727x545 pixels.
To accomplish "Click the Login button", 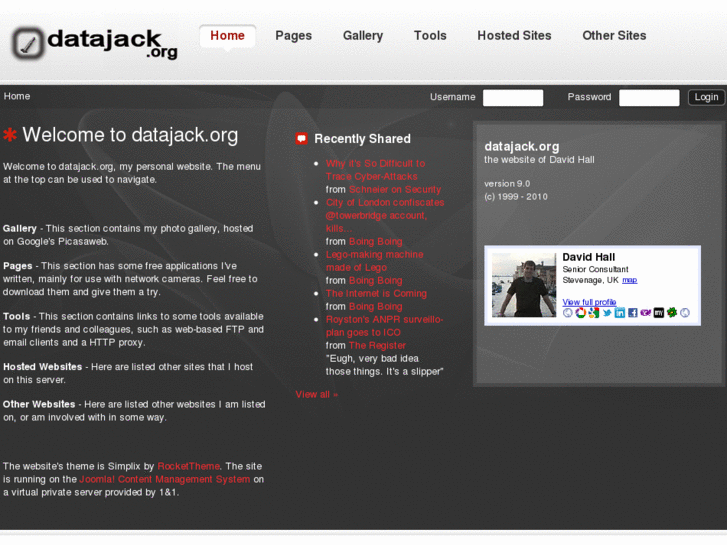I will coord(706,97).
